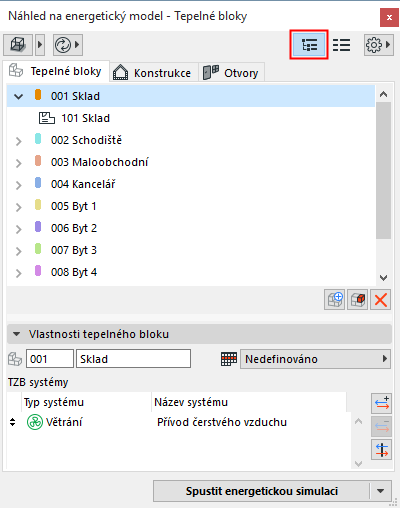Click the TZB systems list scroll up arrow
This screenshot has height=508, width=400.
point(359,421)
